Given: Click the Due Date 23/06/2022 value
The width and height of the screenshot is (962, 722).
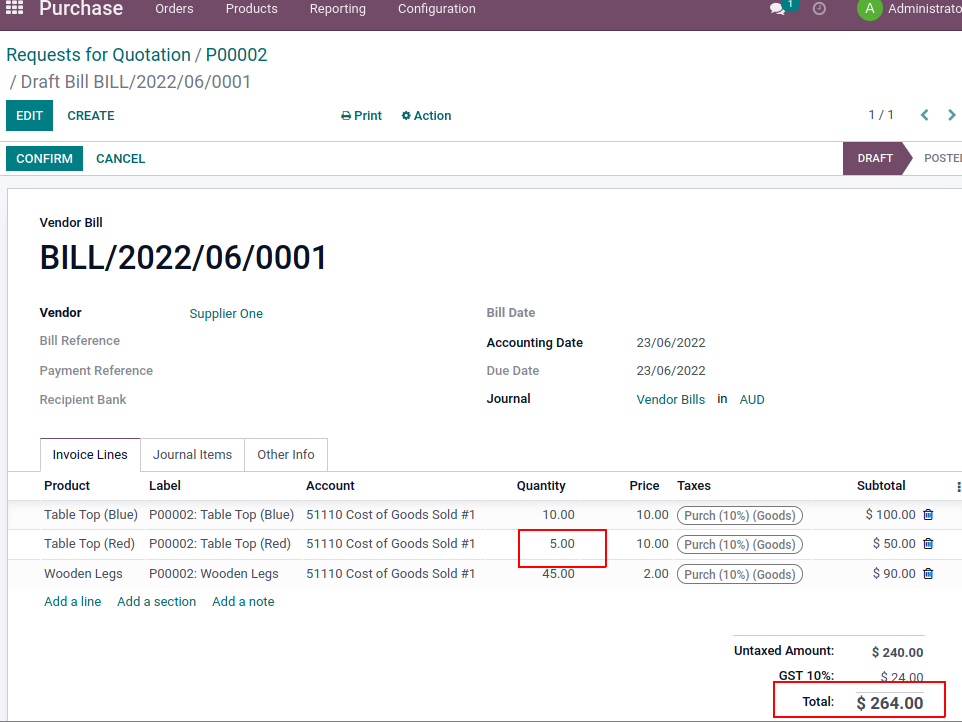Looking at the screenshot, I should pyautogui.click(x=671, y=371).
